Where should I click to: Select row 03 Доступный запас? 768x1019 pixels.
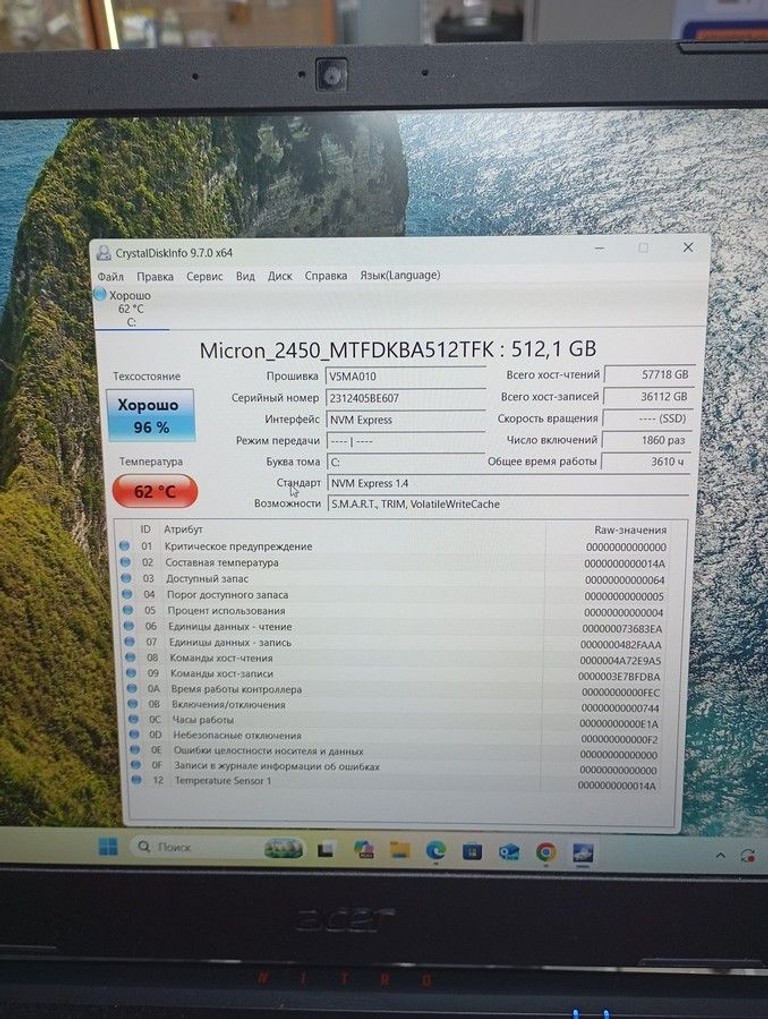[394, 579]
